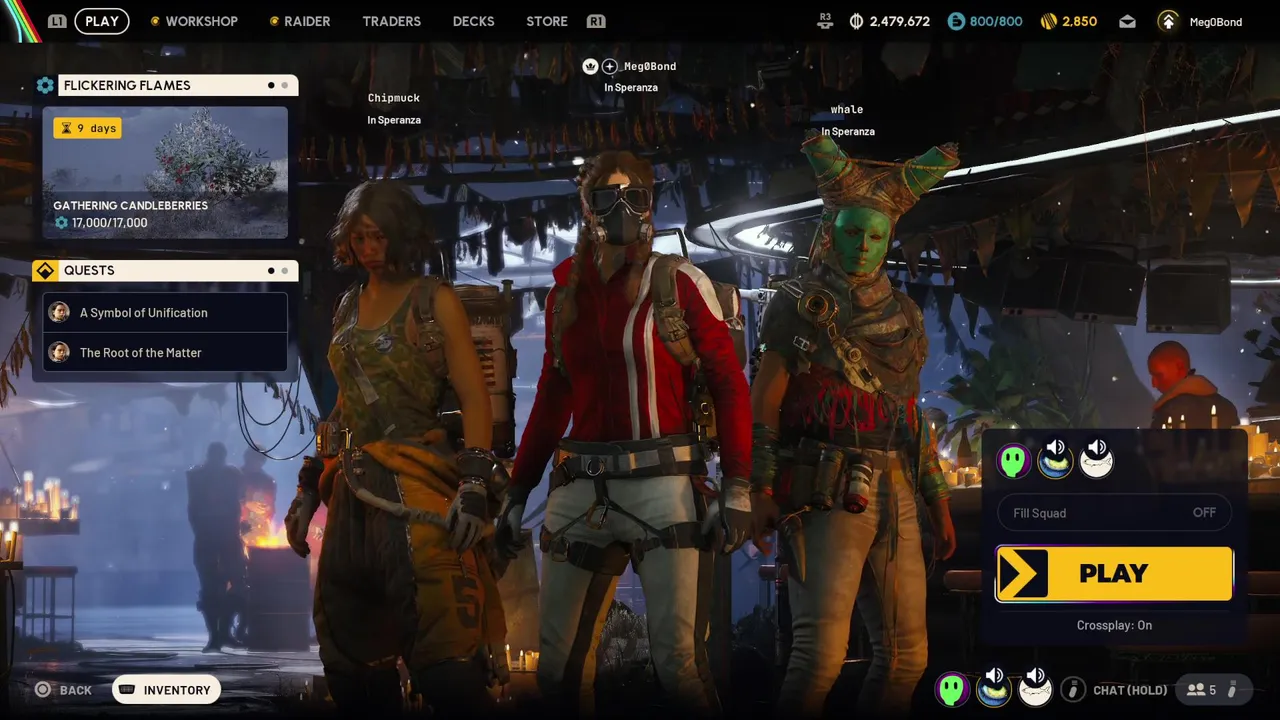Click the Flickering Flames gear icon
Viewport: 1280px width, 720px height.
click(x=45, y=86)
